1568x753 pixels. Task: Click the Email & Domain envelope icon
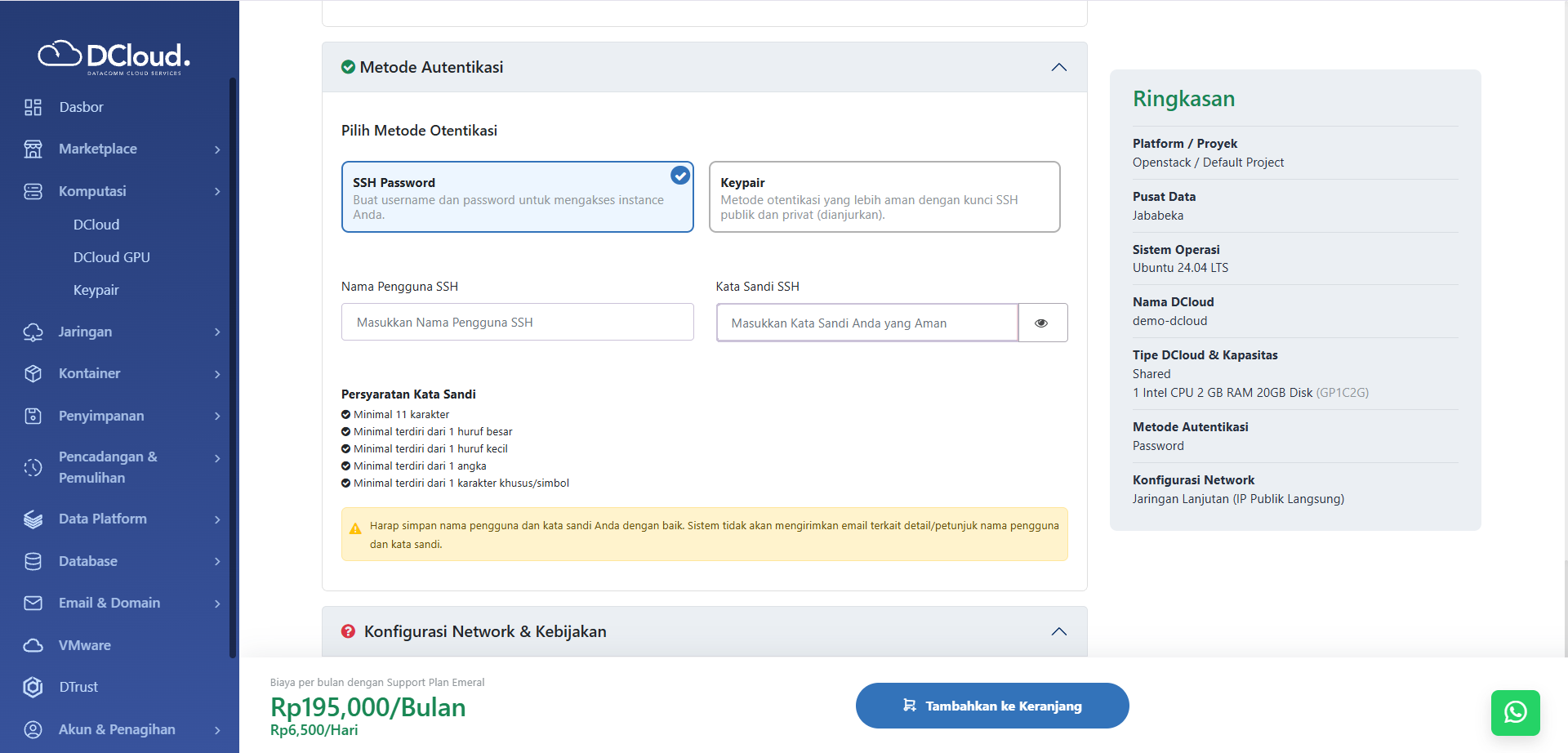click(33, 603)
